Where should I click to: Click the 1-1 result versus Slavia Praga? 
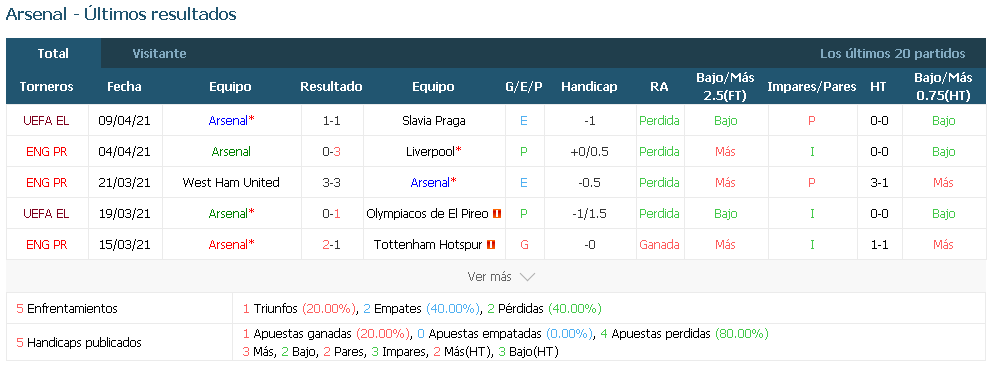tap(331, 120)
